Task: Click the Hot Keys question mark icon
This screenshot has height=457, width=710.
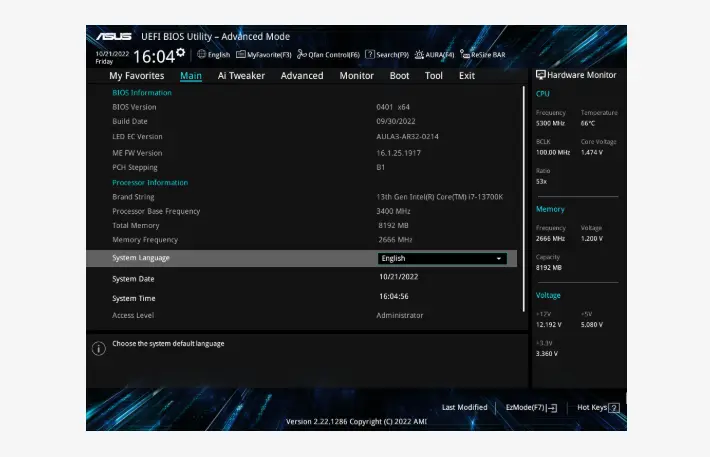Action: pyautogui.click(x=614, y=408)
